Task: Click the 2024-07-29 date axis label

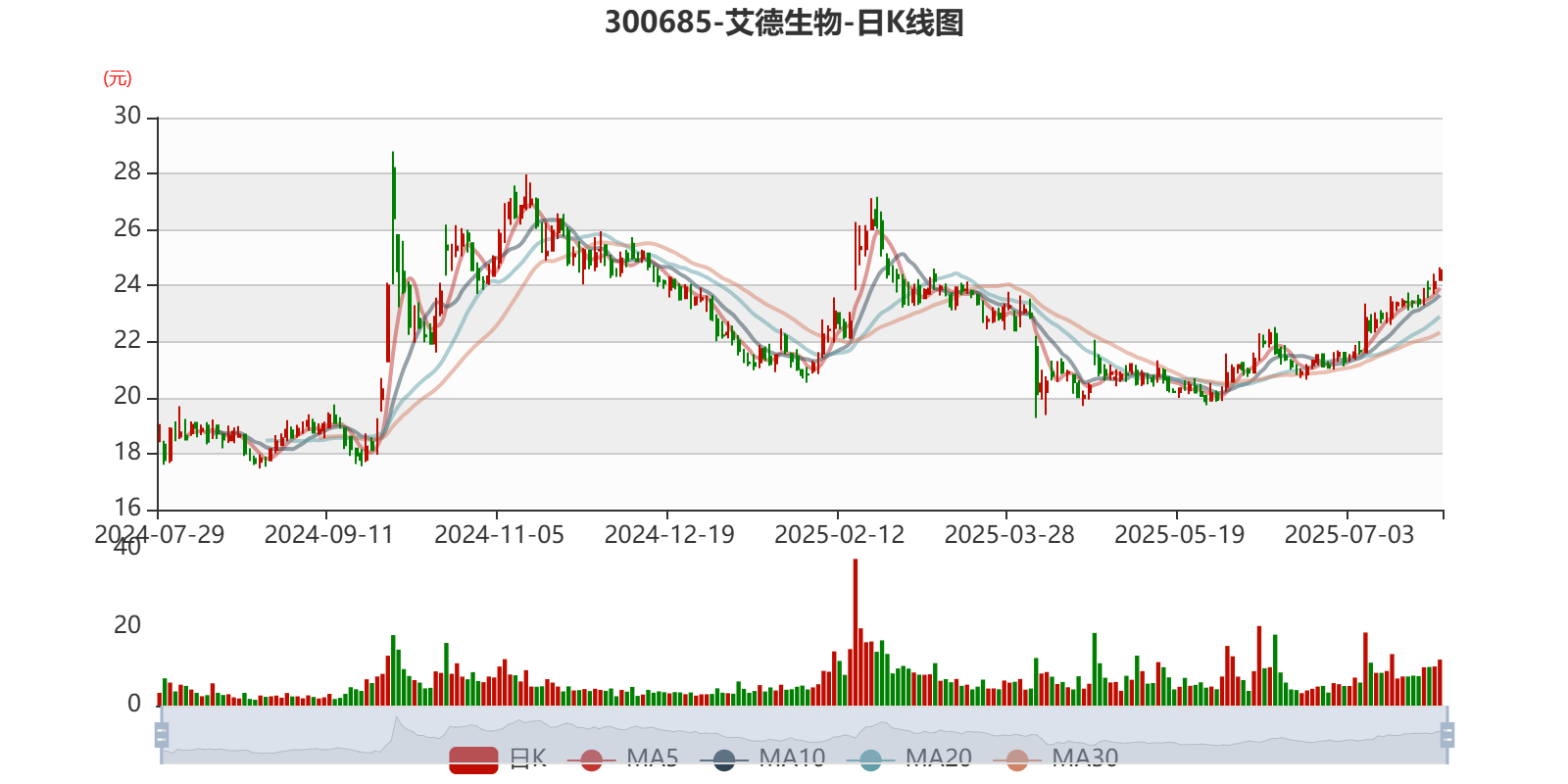Action: click(159, 535)
